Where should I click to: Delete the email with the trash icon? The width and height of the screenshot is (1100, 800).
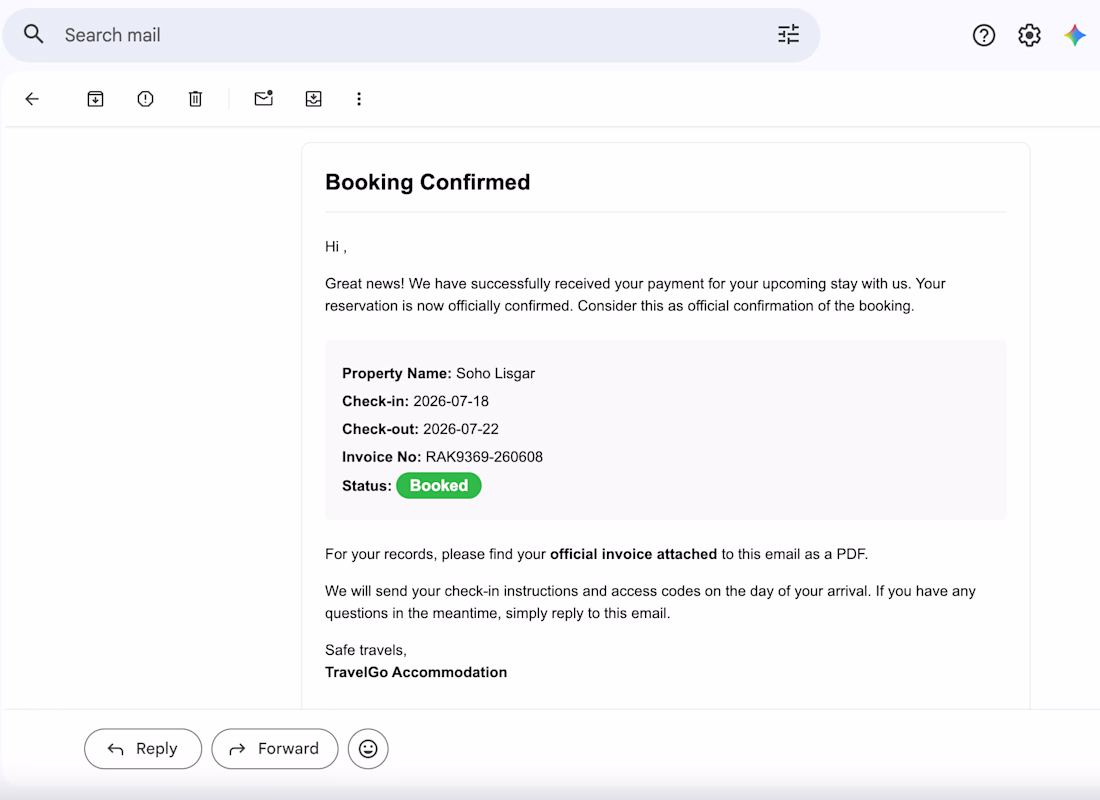pos(196,99)
